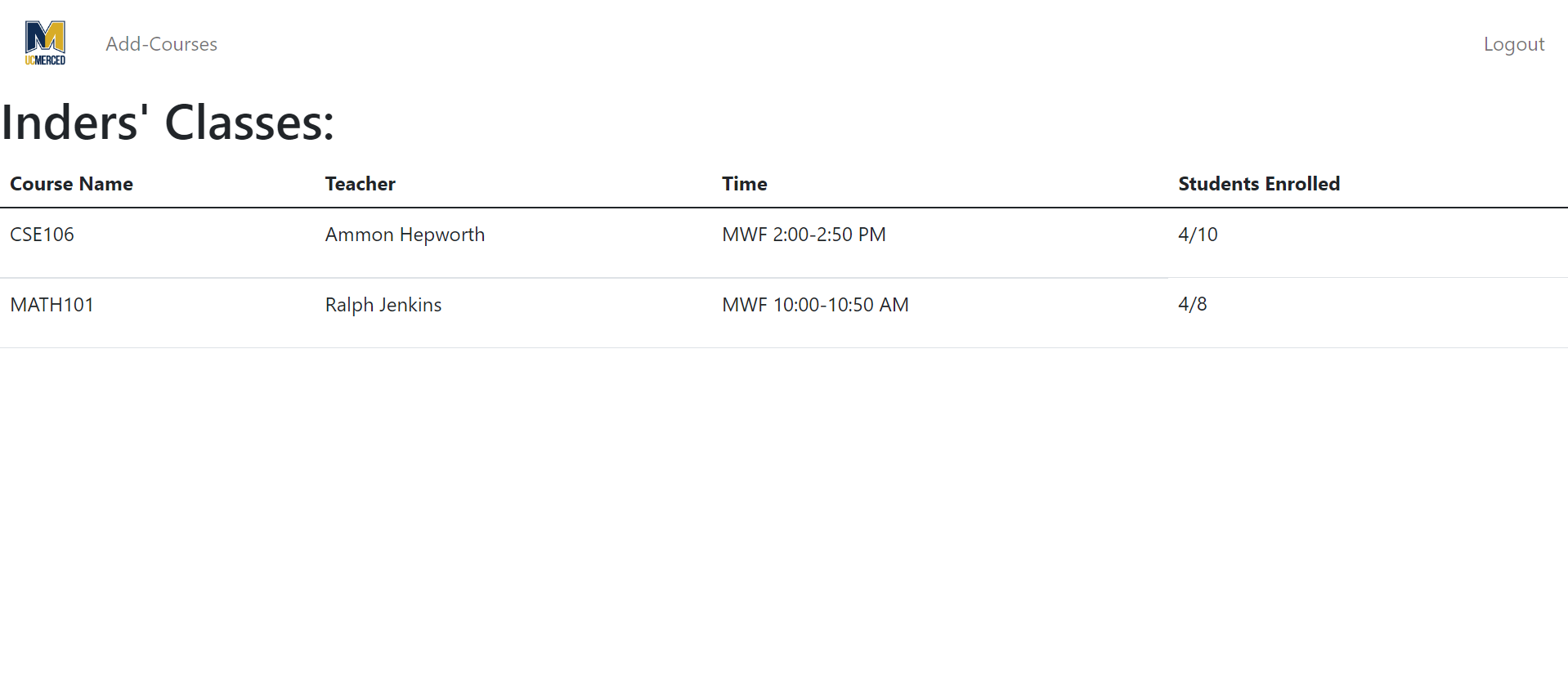This screenshot has height=680, width=1568.
Task: Log out using the Logout link
Action: [x=1513, y=44]
